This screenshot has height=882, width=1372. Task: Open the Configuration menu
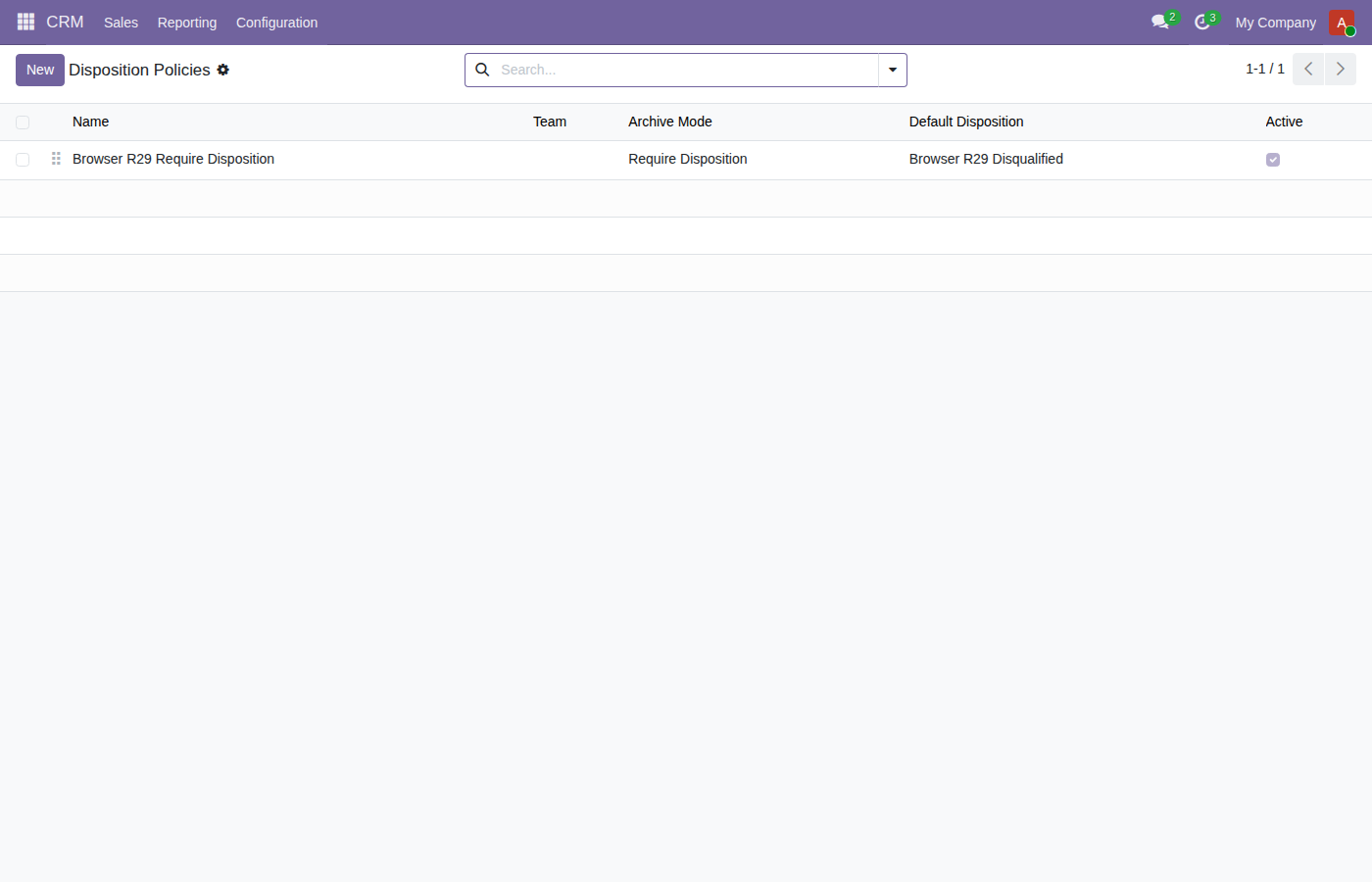point(276,23)
